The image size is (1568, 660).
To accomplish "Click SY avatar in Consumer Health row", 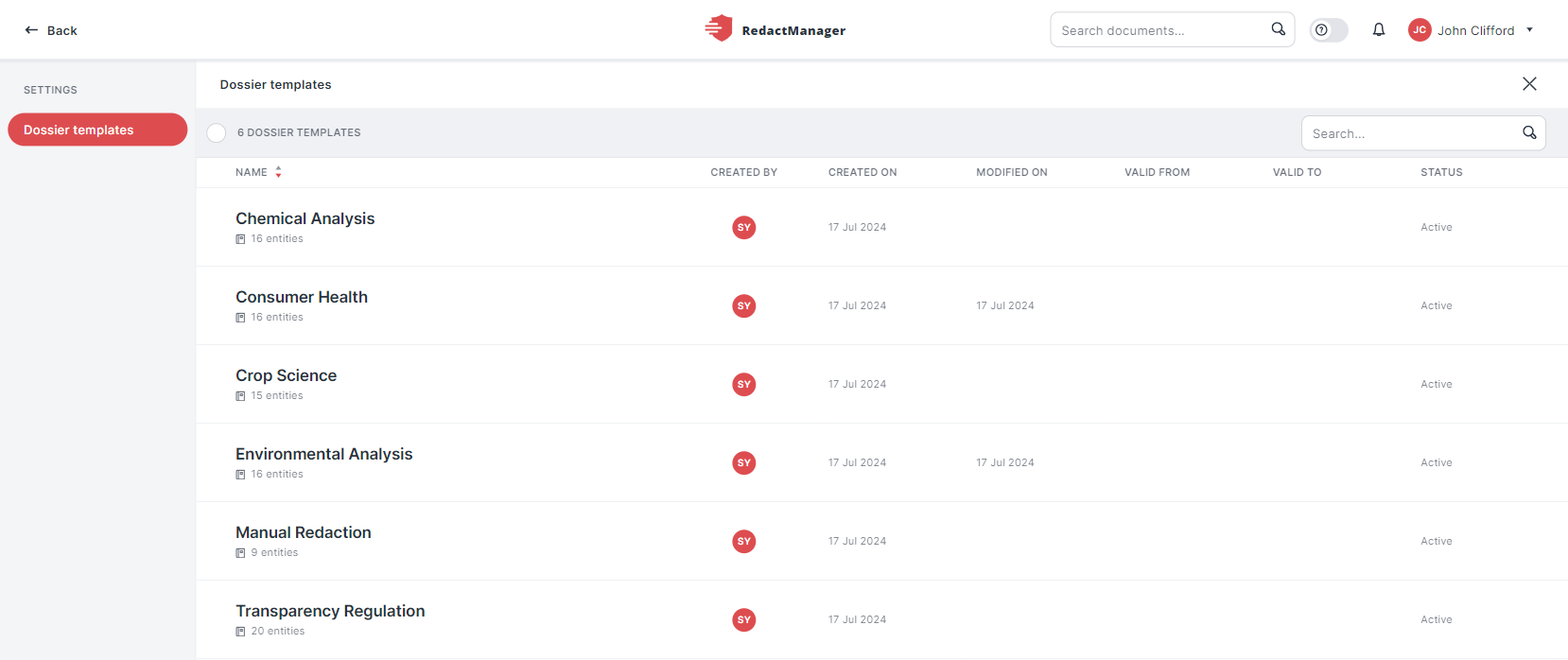I will tap(744, 305).
